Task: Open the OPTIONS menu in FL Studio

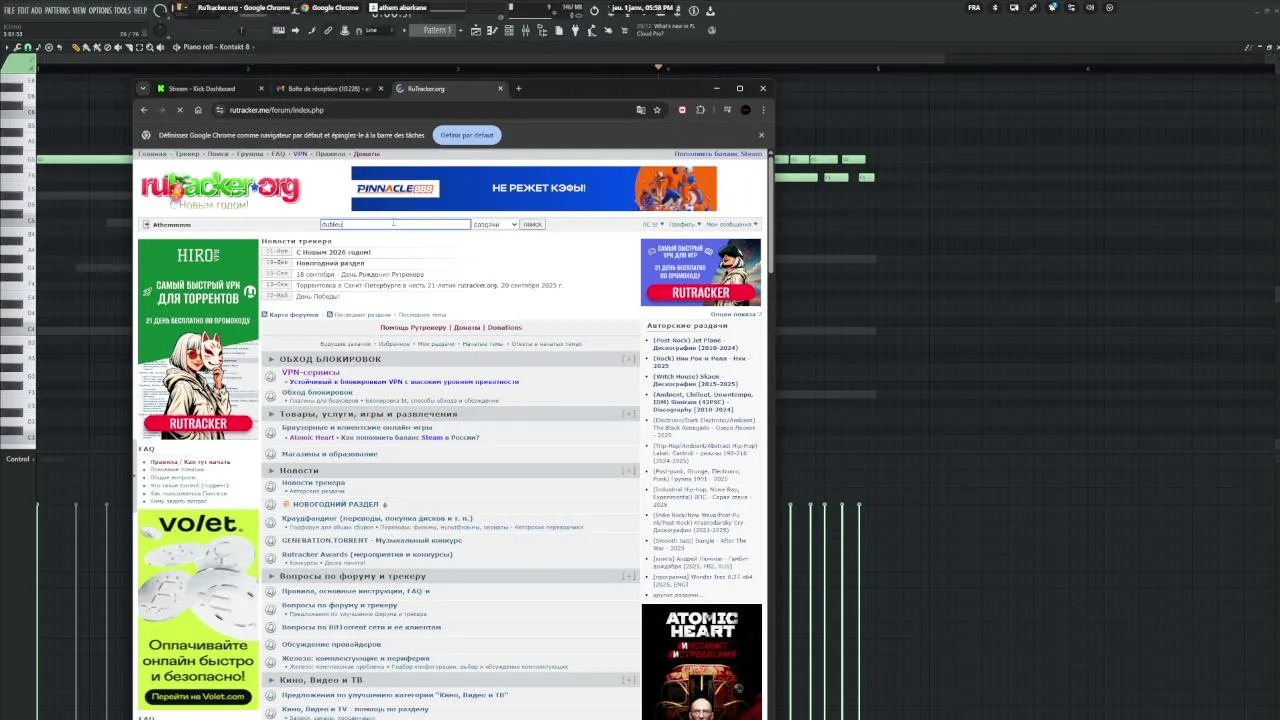Action: click(x=100, y=10)
